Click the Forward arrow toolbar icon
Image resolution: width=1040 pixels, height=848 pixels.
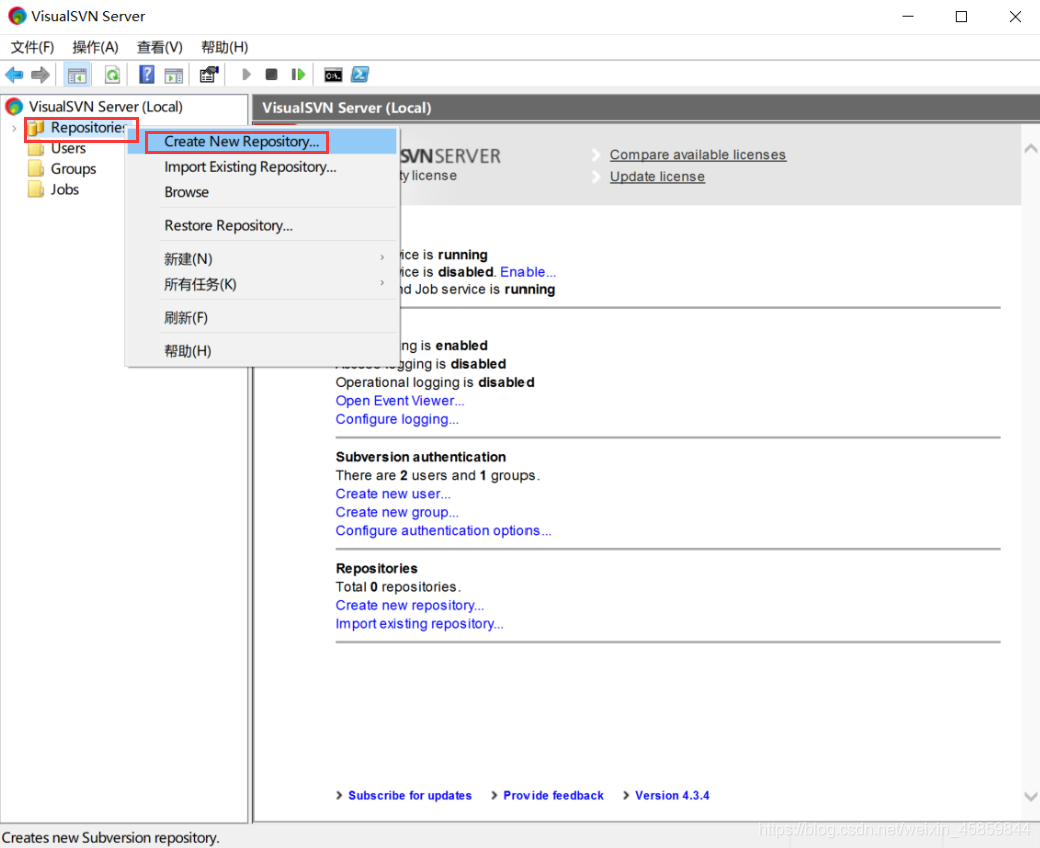coord(40,75)
